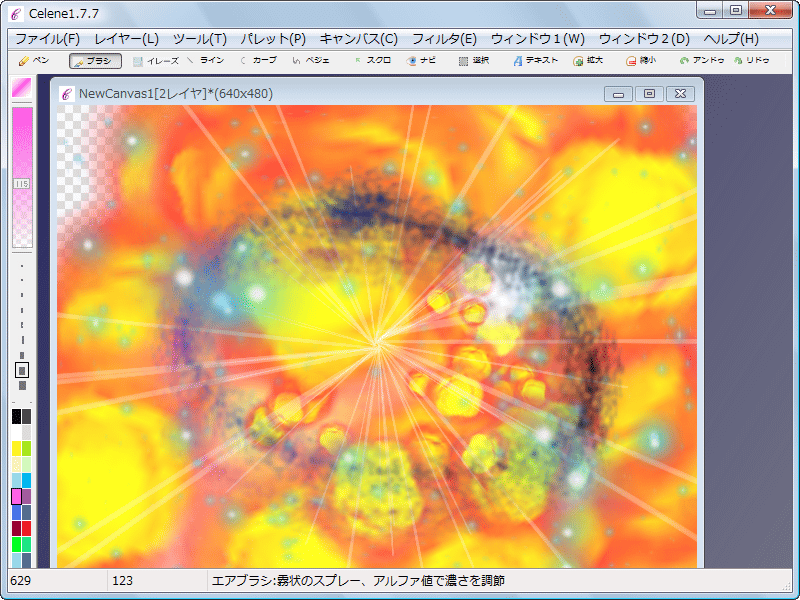Pick the white color swatch
Image resolution: width=800 pixels, height=600 pixels.
[x=16, y=432]
